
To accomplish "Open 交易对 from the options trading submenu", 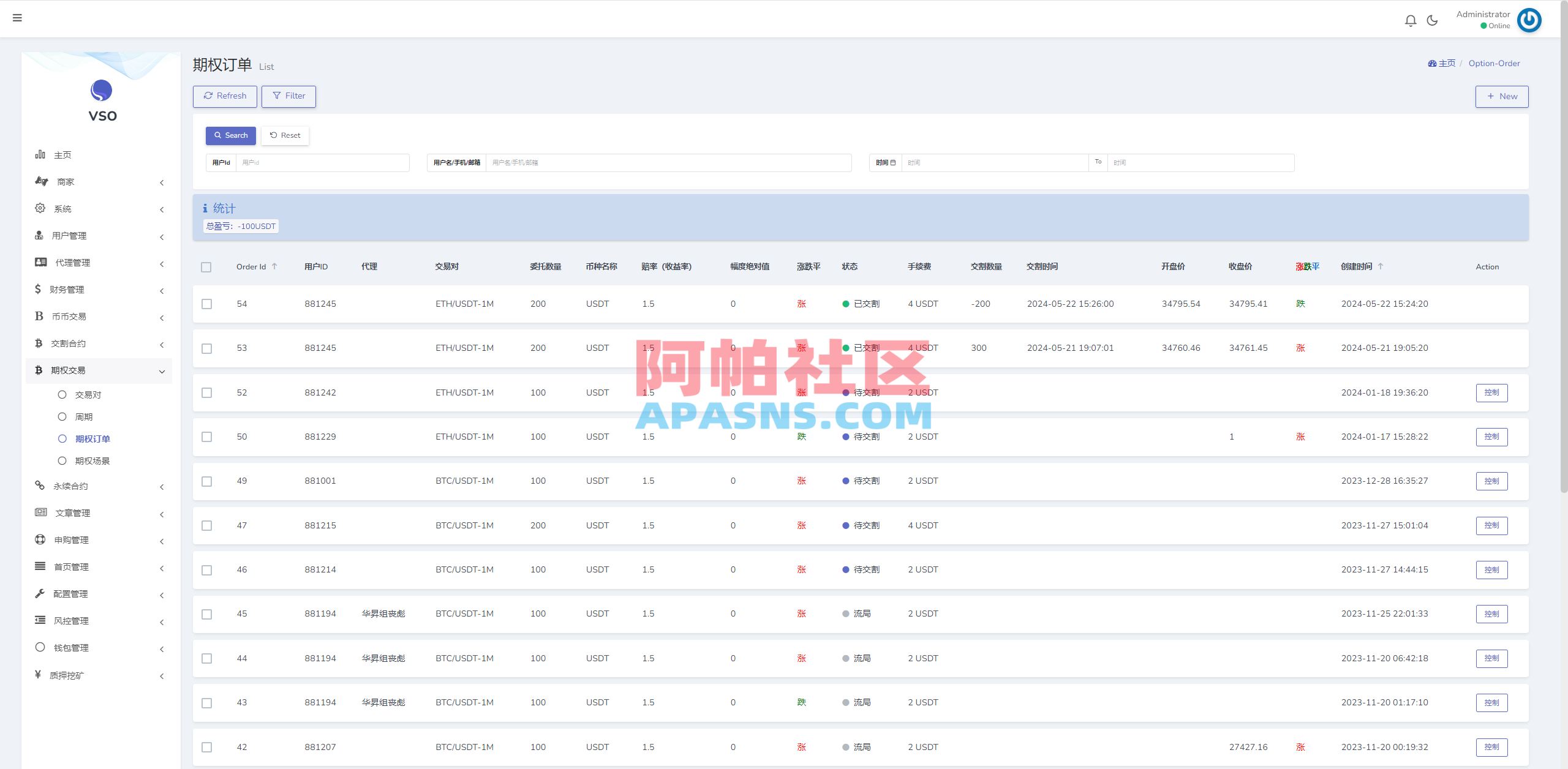I will point(88,394).
